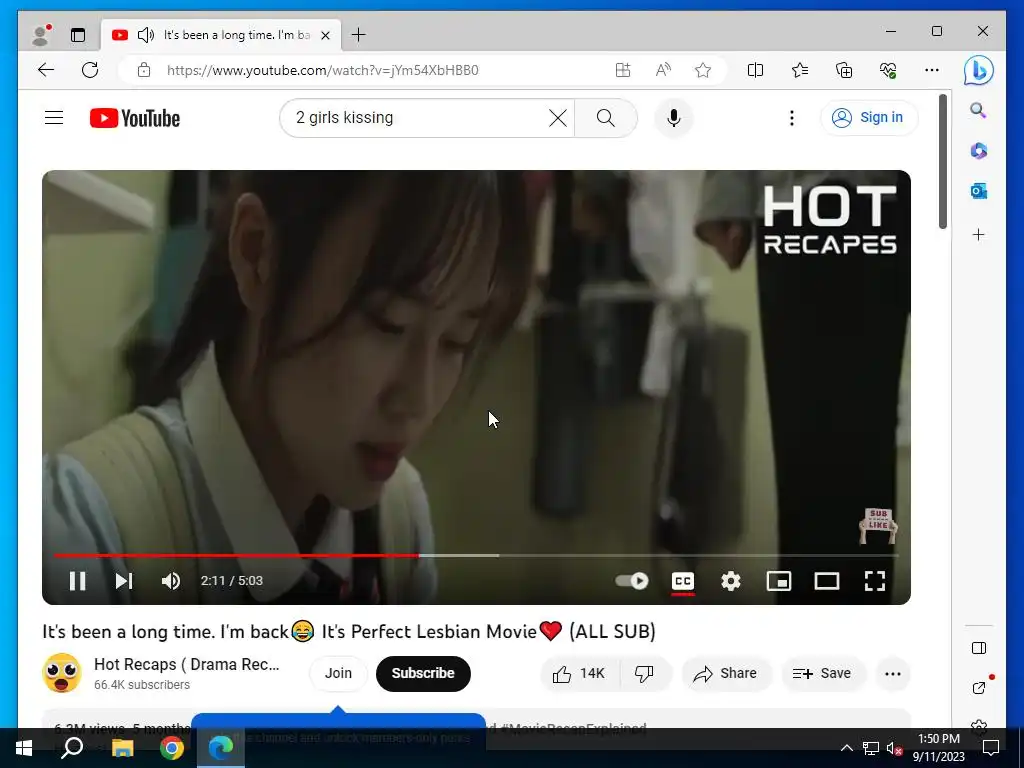Open more actions ellipsis below video

893,673
